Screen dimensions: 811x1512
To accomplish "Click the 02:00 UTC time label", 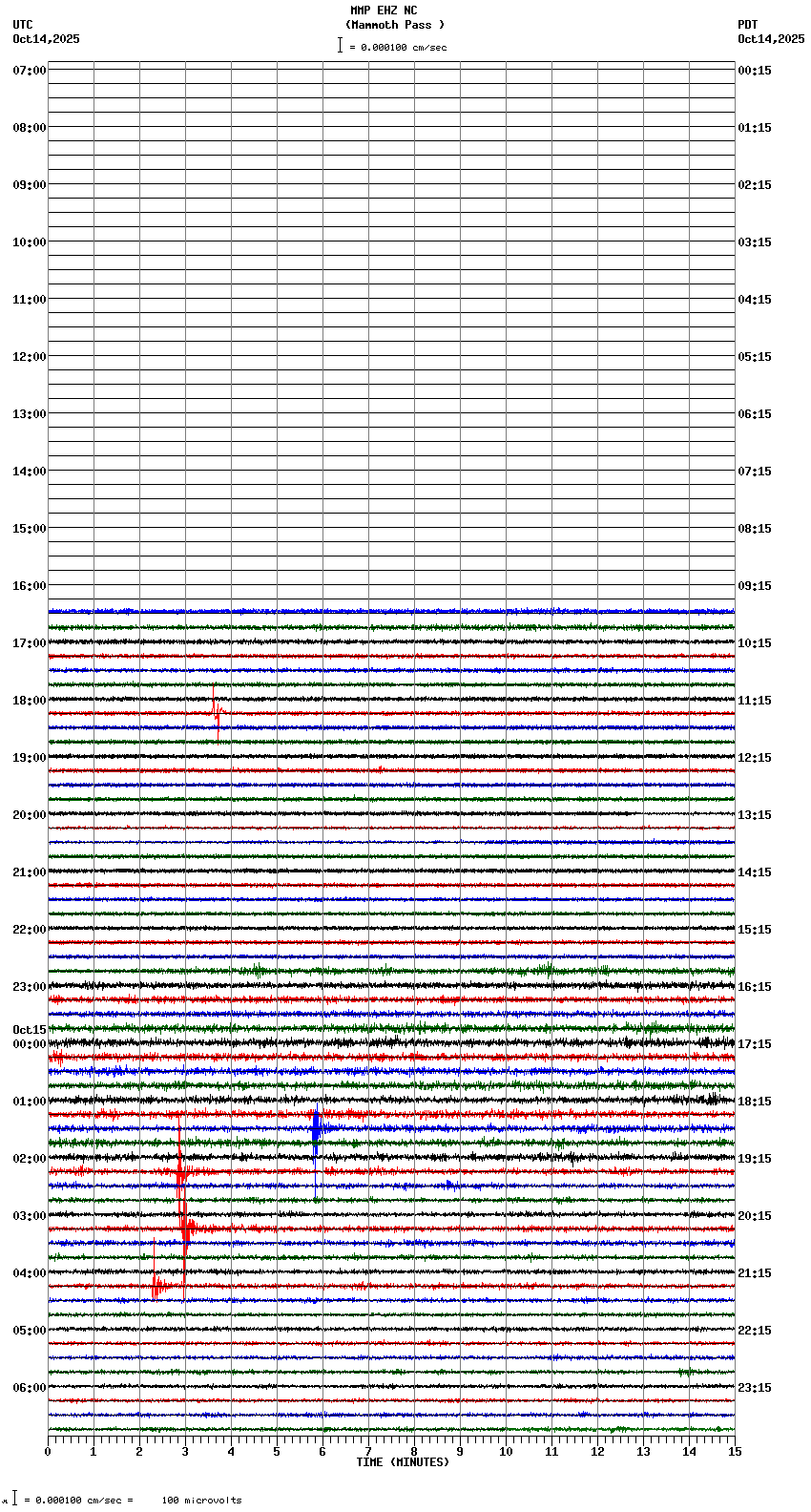I will coord(30,1159).
